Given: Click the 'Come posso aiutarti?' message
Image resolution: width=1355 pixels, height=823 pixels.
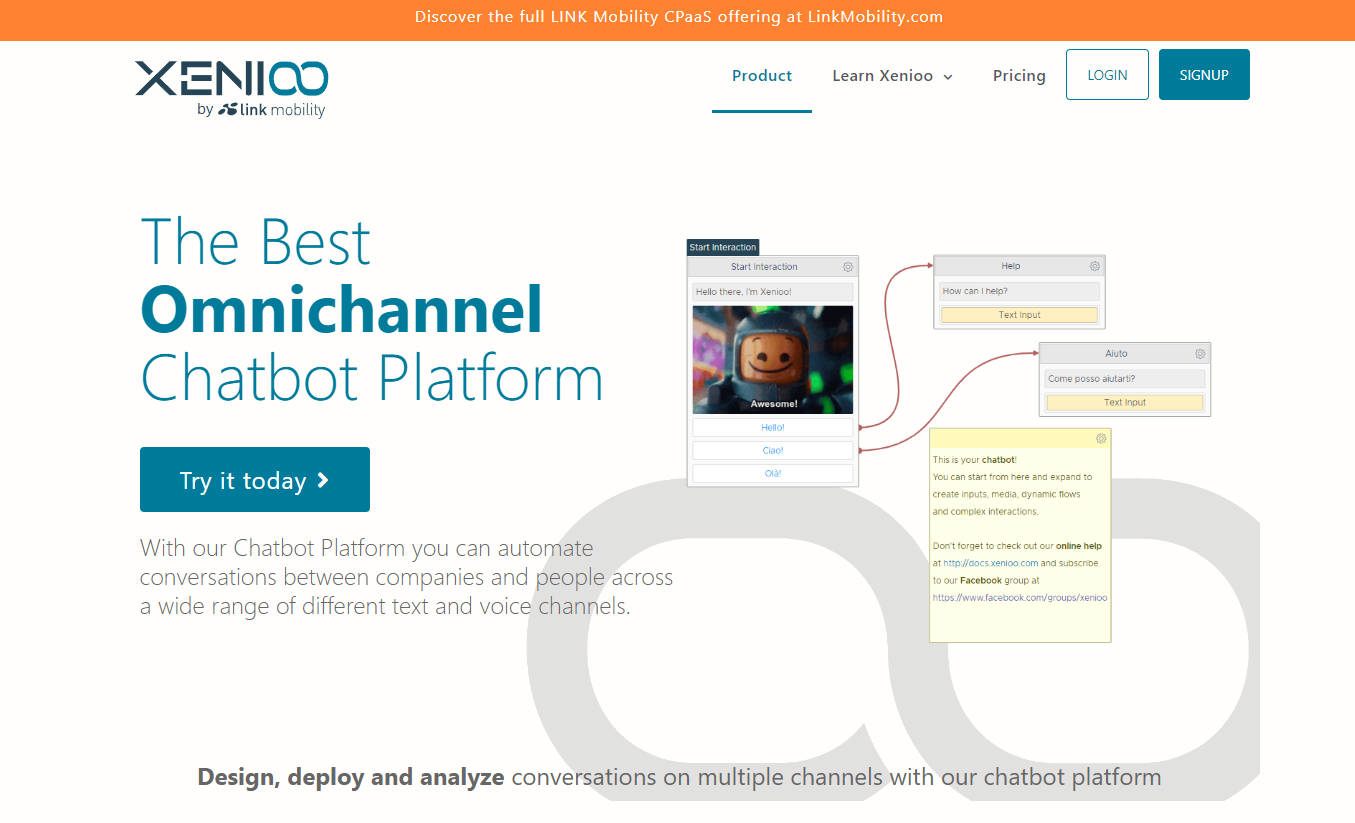Looking at the screenshot, I should [1125, 379].
